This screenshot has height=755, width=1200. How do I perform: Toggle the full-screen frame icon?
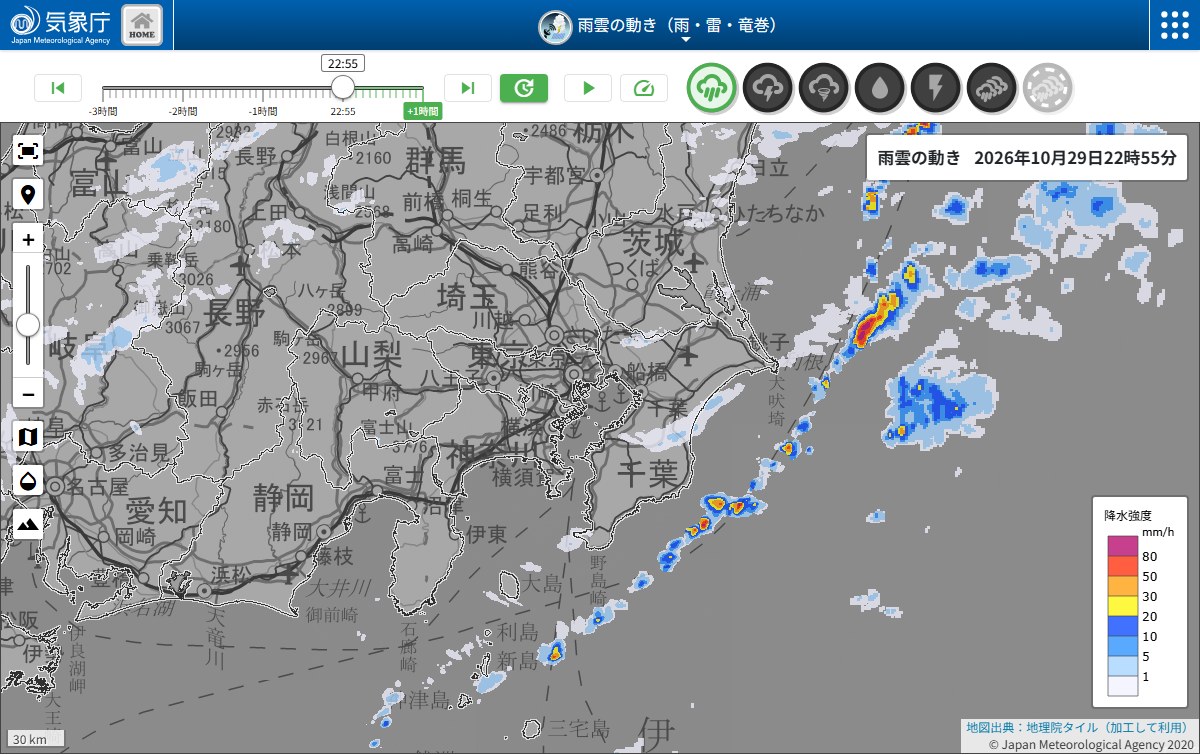28,151
